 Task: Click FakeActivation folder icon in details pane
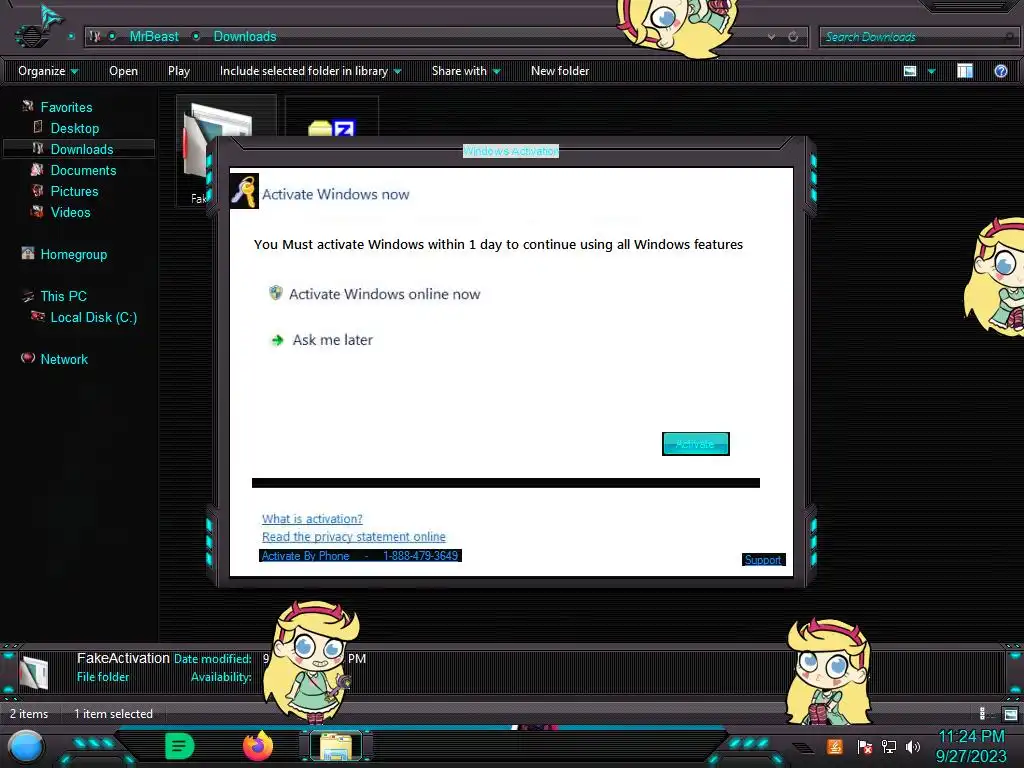point(34,673)
